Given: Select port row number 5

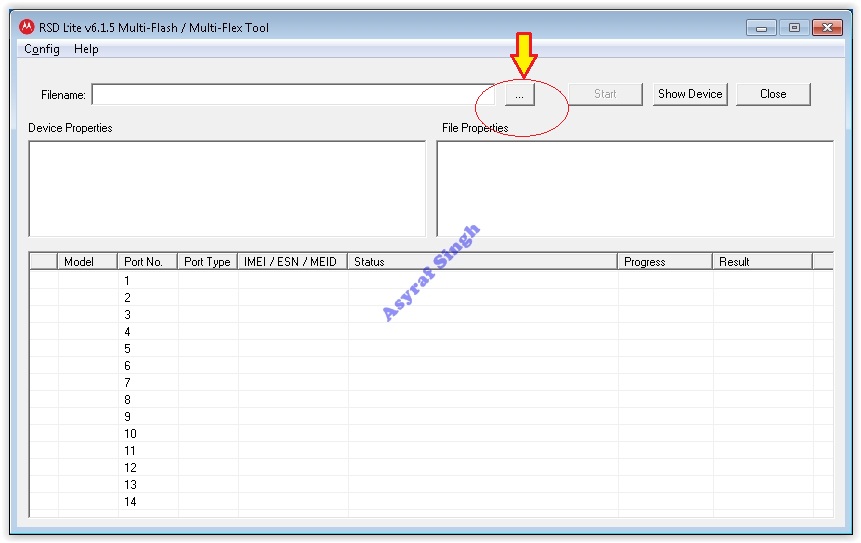Looking at the screenshot, I should 431,349.
